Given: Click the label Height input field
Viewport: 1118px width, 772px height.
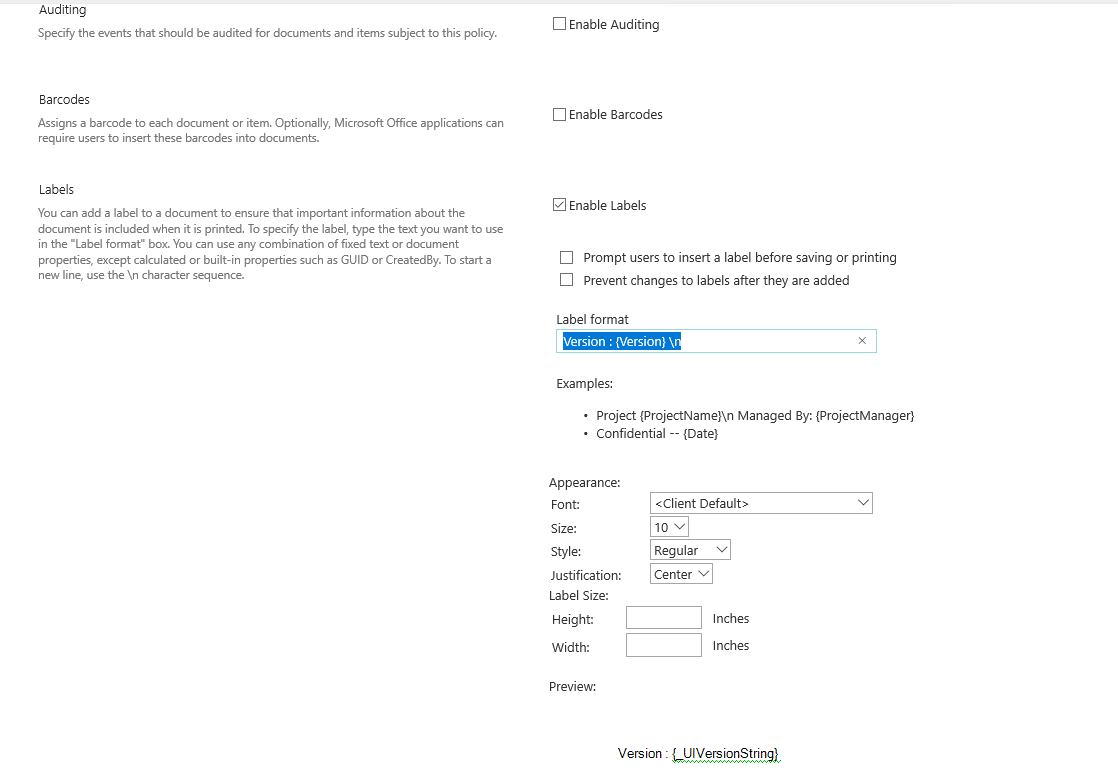Looking at the screenshot, I should pos(664,617).
